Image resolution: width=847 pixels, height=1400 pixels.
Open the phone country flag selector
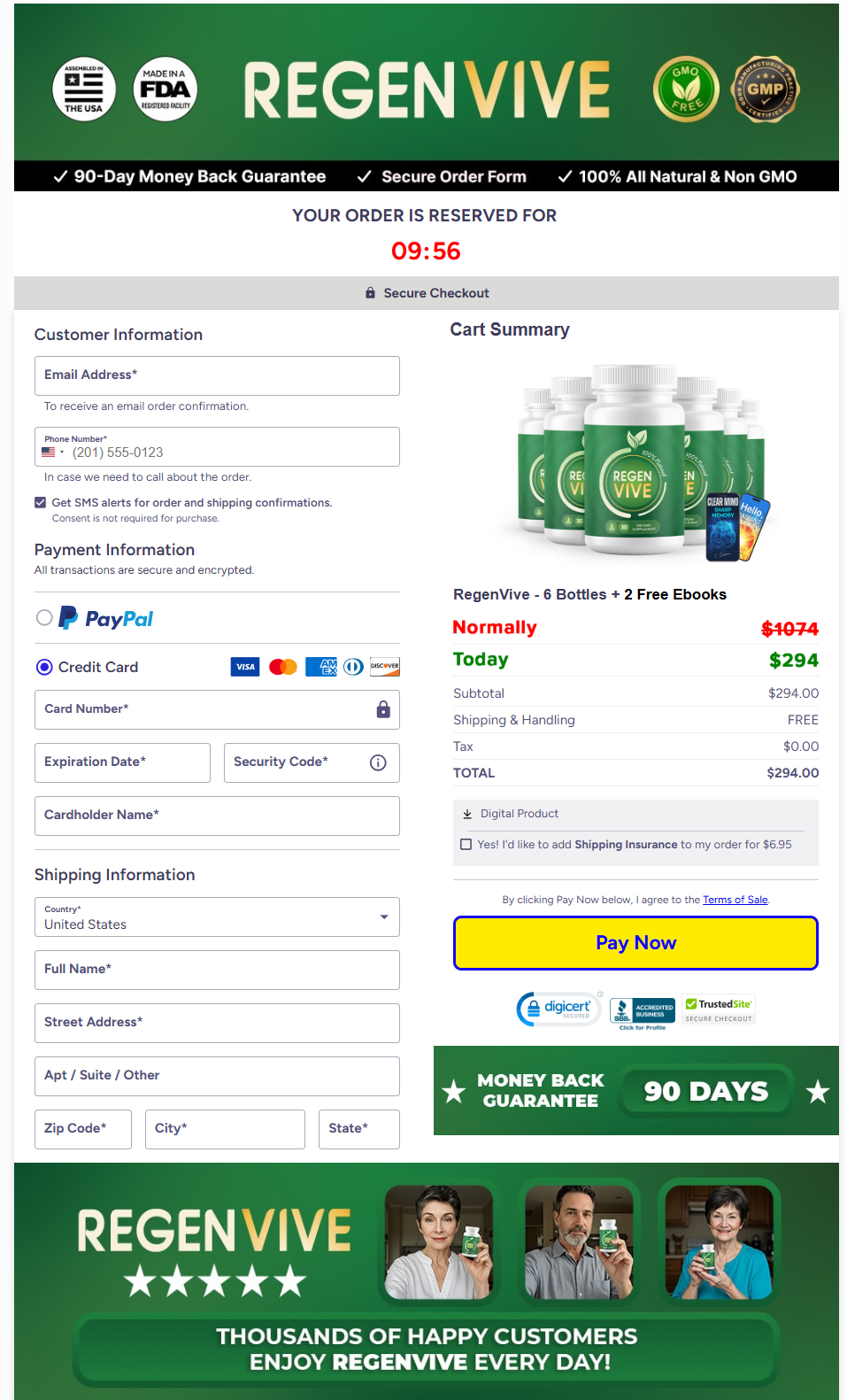[52, 452]
